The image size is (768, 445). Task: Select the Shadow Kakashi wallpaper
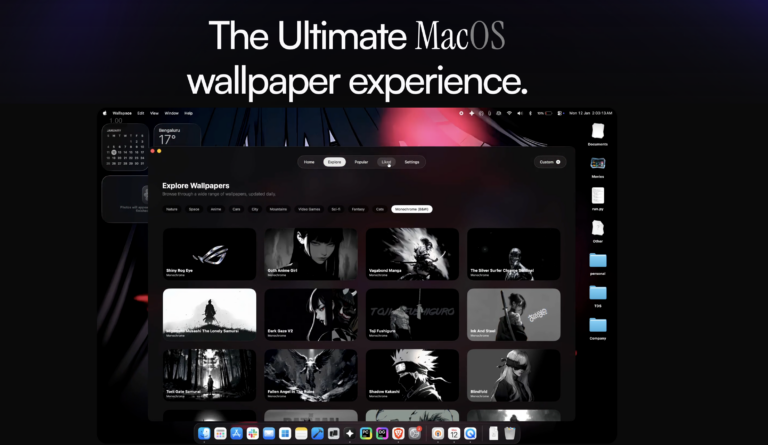(412, 375)
